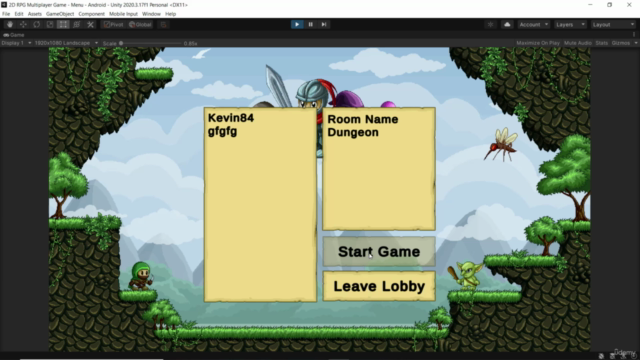
Task: Click the 0.85x scale value
Action: point(190,43)
